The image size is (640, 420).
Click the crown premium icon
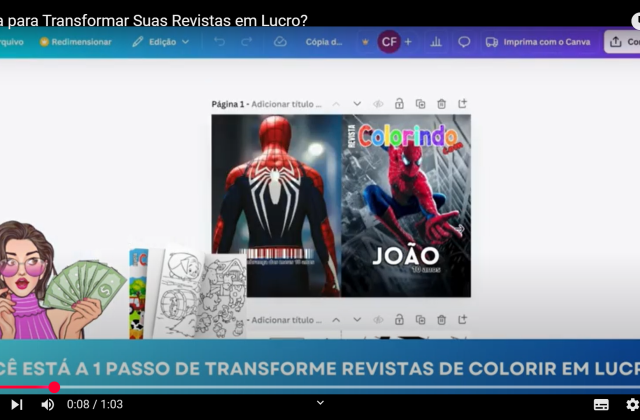(x=365, y=42)
